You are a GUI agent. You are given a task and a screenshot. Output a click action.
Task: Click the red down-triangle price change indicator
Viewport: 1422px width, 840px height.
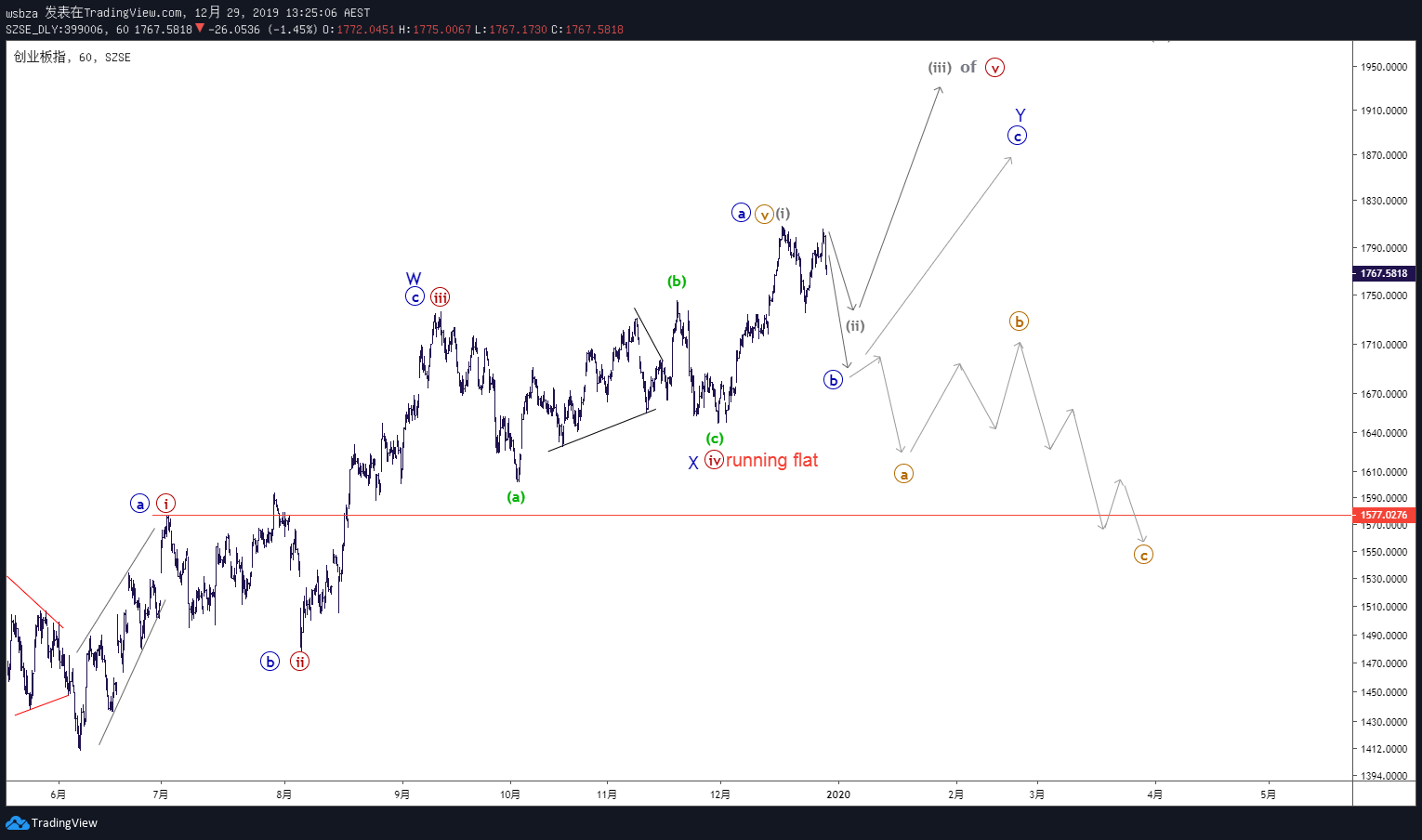[x=200, y=29]
